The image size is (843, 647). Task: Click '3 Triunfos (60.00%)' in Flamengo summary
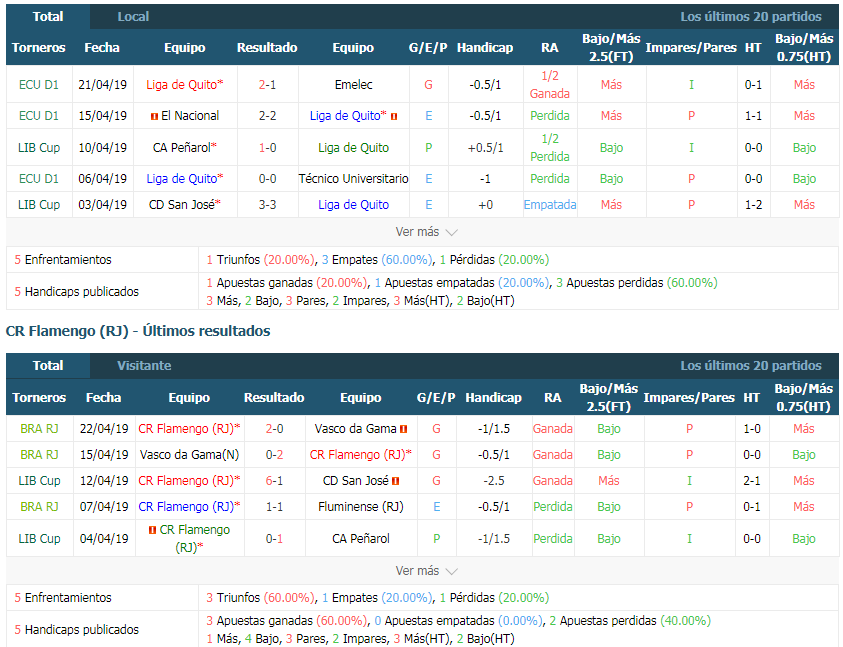(x=261, y=598)
